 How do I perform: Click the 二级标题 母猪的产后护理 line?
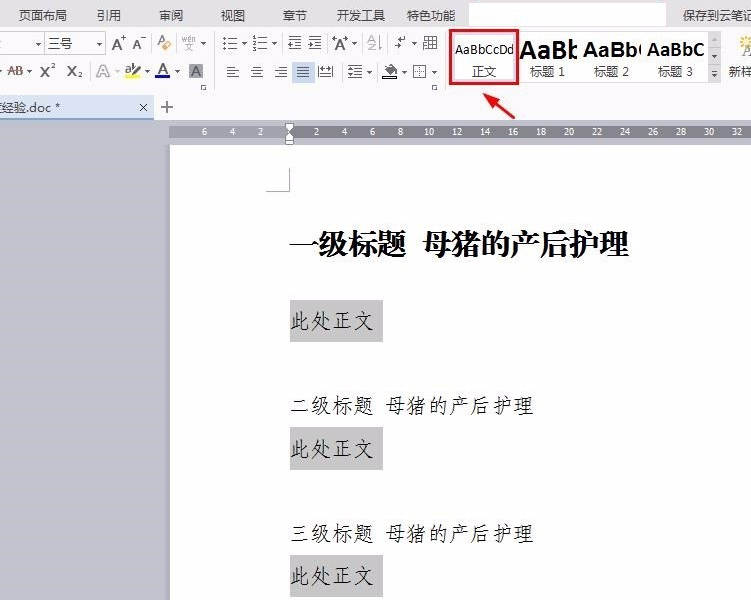coord(411,406)
